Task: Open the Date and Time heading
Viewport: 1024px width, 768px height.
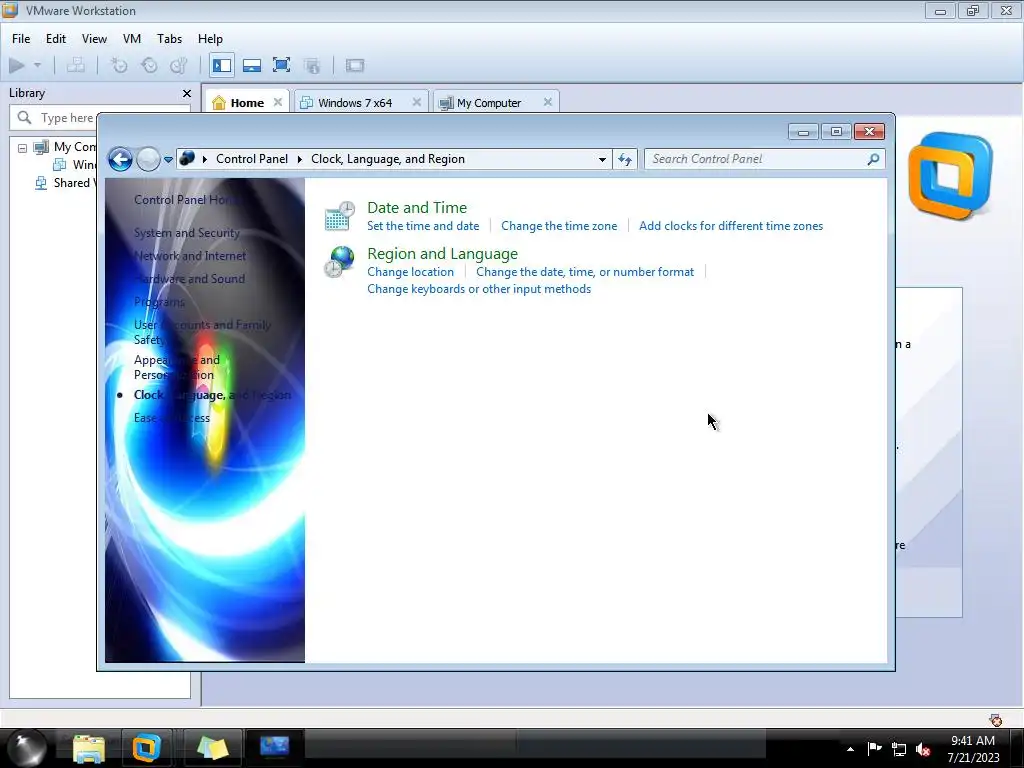Action: tap(417, 208)
